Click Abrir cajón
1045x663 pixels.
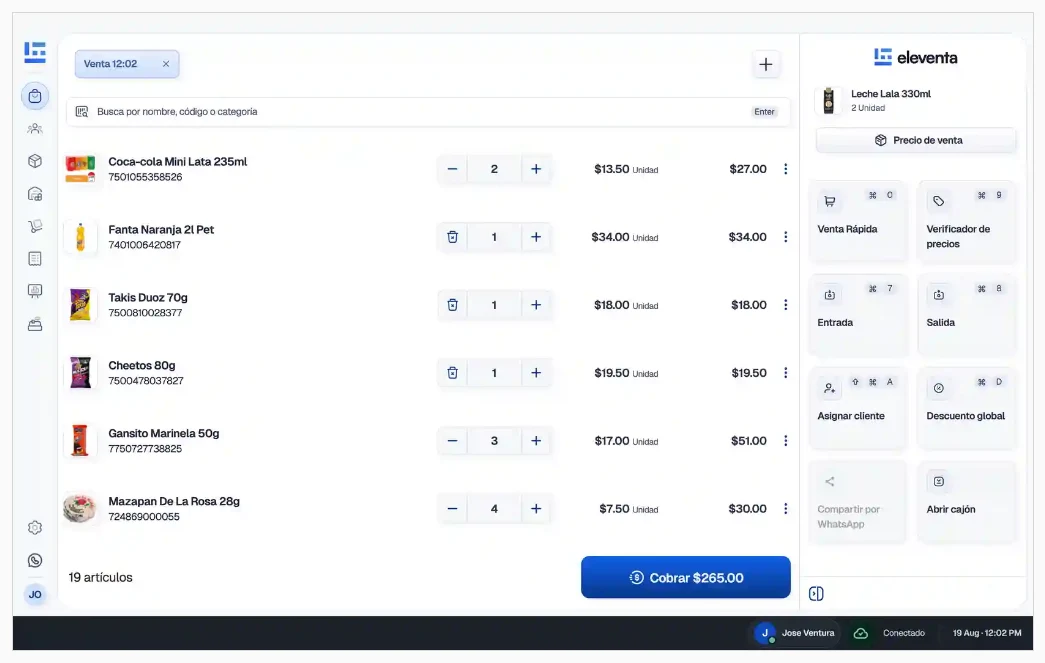967,501
